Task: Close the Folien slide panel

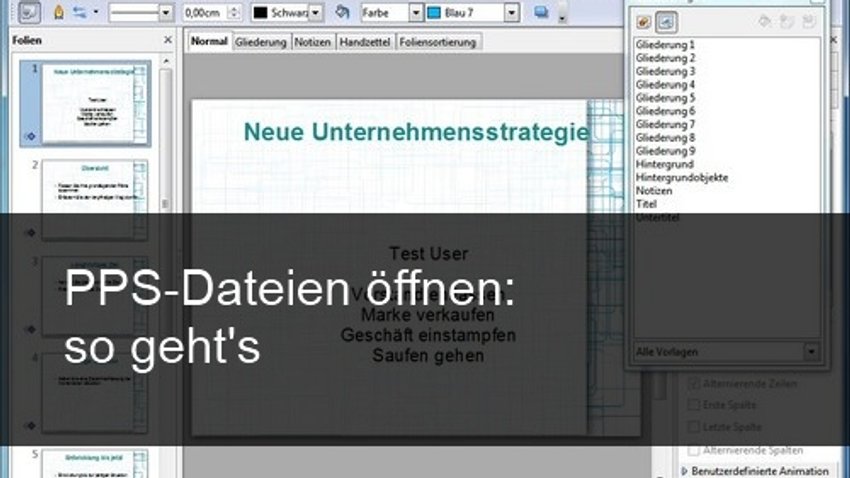Action: [168, 40]
